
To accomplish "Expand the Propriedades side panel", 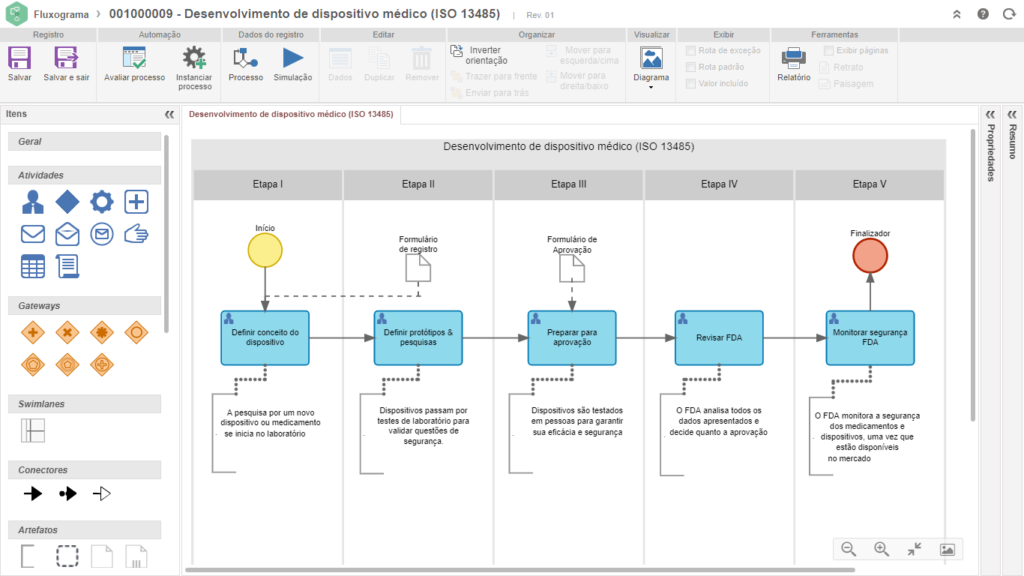I will pyautogui.click(x=990, y=114).
